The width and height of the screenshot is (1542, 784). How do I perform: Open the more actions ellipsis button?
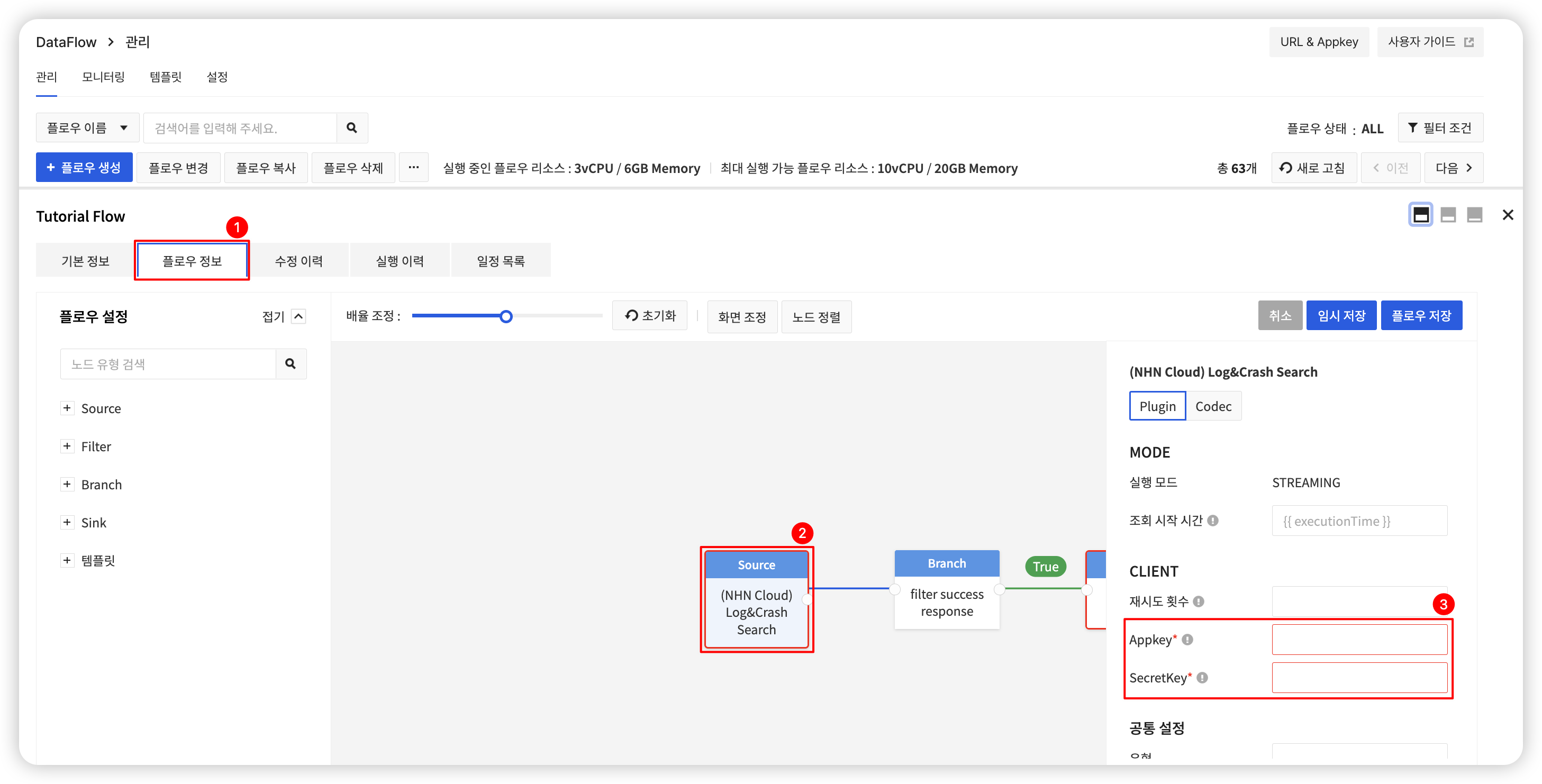click(x=414, y=168)
